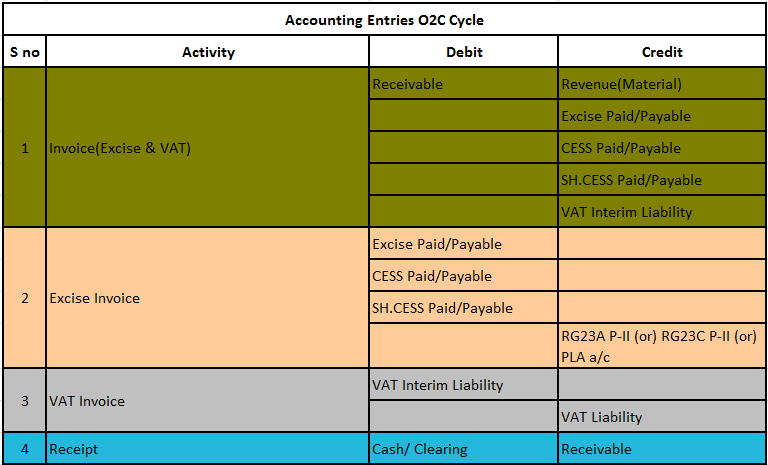Screen dimensions: 768x465
Task: Select "VAT Interim Liability" in the Debit column
Action: (x=463, y=384)
